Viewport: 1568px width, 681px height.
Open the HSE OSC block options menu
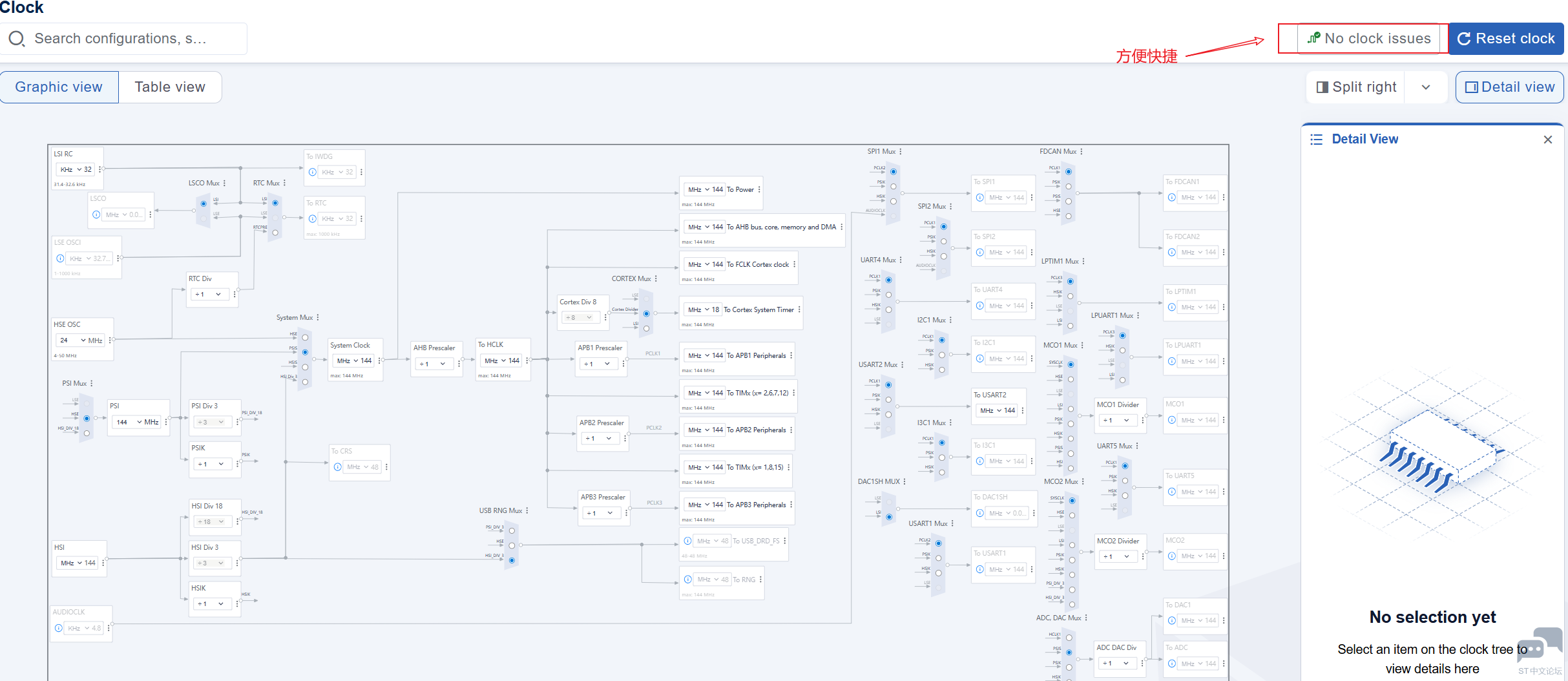tap(110, 340)
